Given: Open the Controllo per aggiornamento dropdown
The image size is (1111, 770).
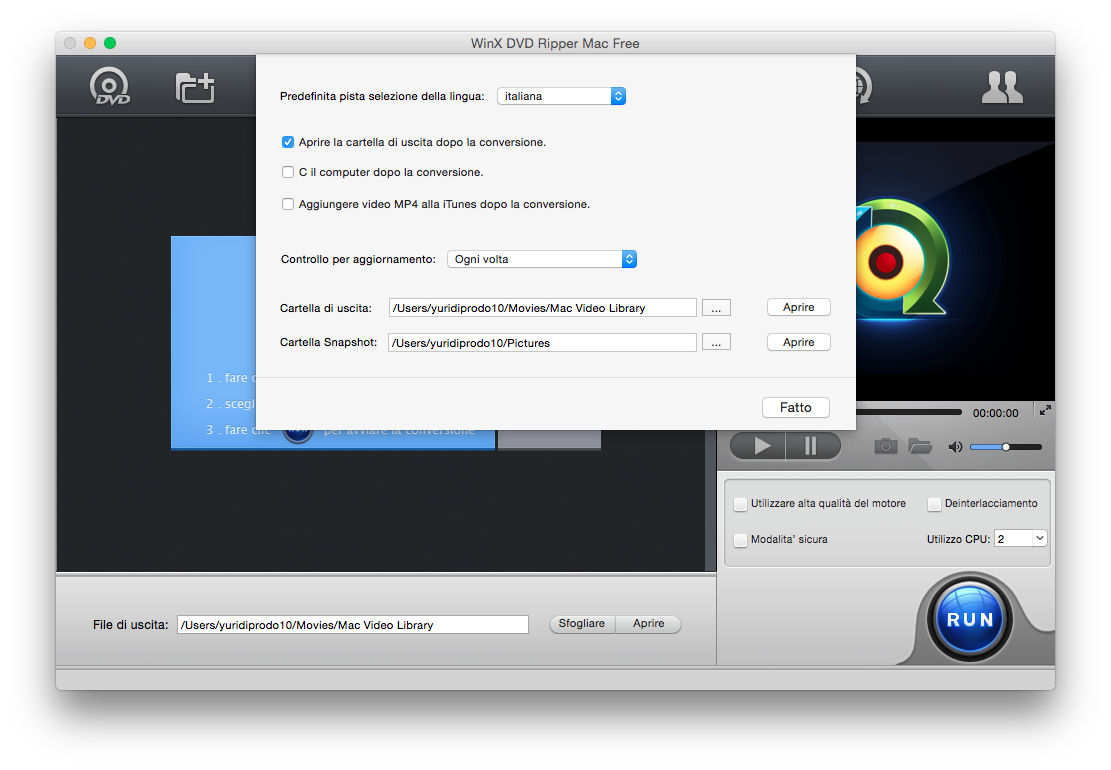Looking at the screenshot, I should (542, 259).
